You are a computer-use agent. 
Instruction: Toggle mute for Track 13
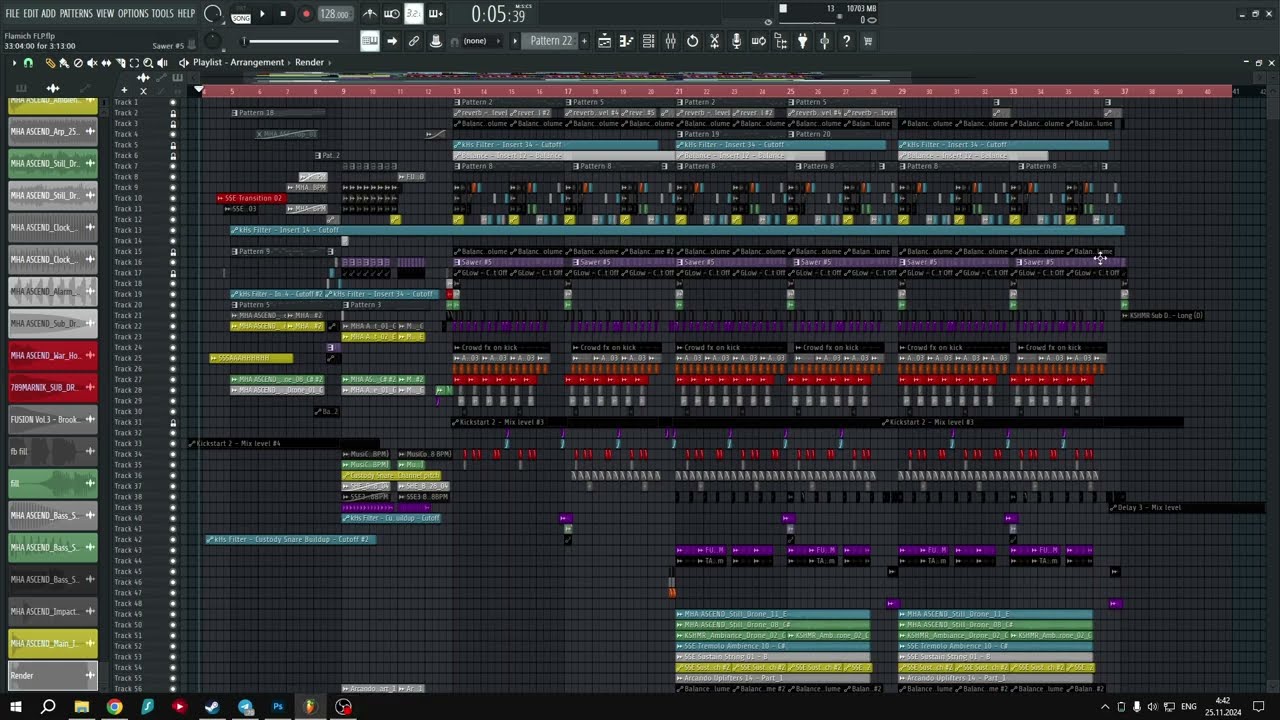[172, 230]
